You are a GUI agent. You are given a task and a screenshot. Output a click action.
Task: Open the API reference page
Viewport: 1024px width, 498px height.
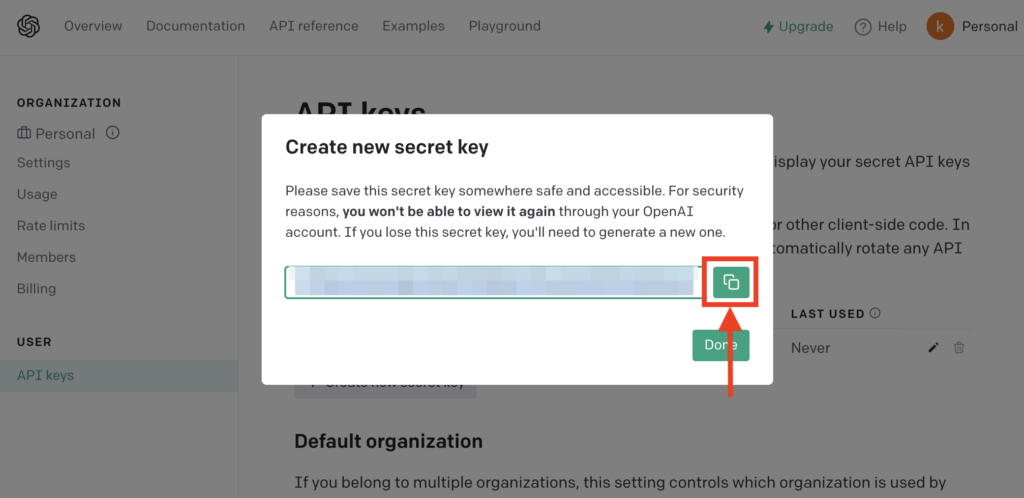313,26
